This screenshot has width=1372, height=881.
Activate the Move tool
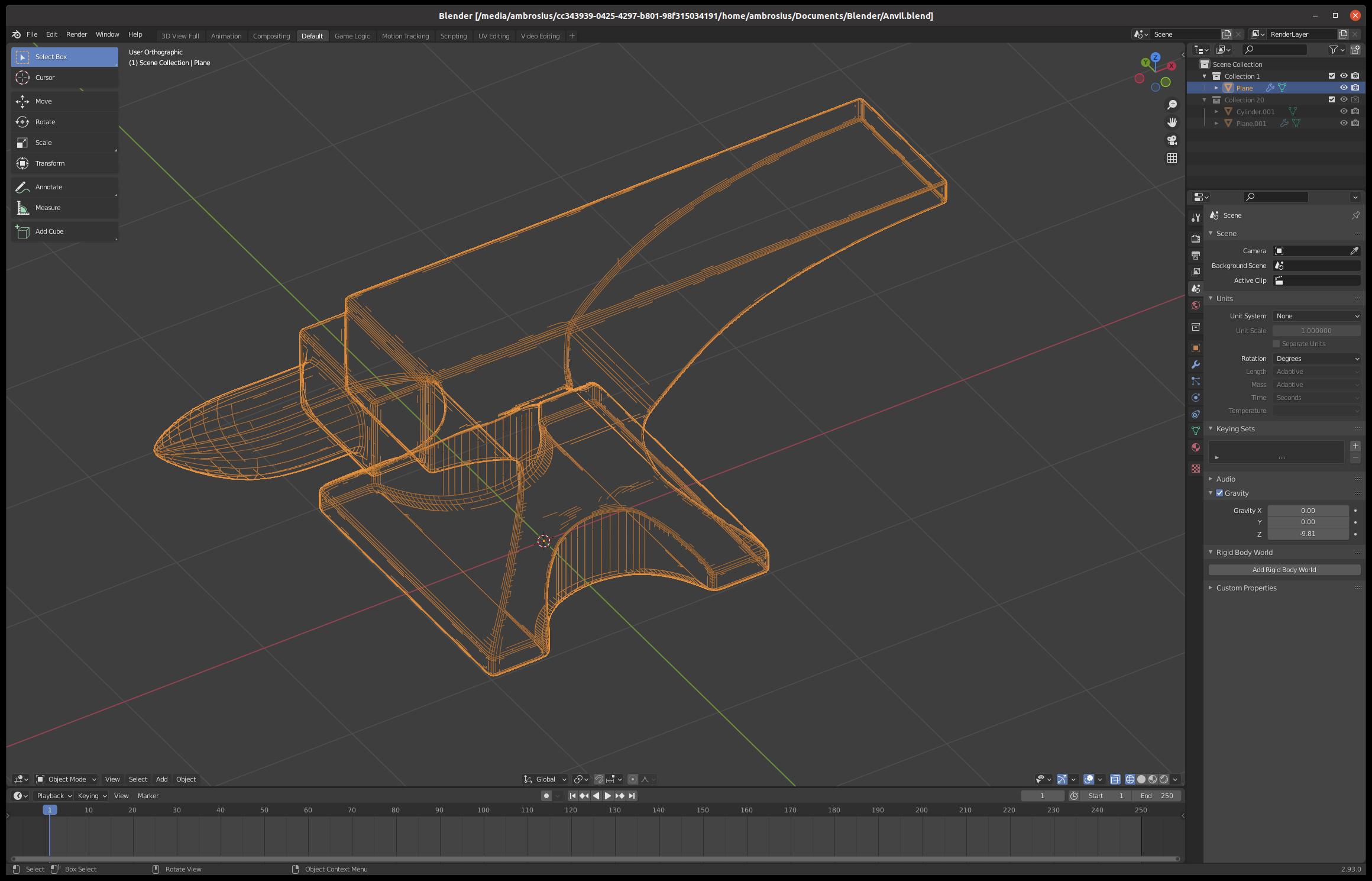tap(64, 101)
